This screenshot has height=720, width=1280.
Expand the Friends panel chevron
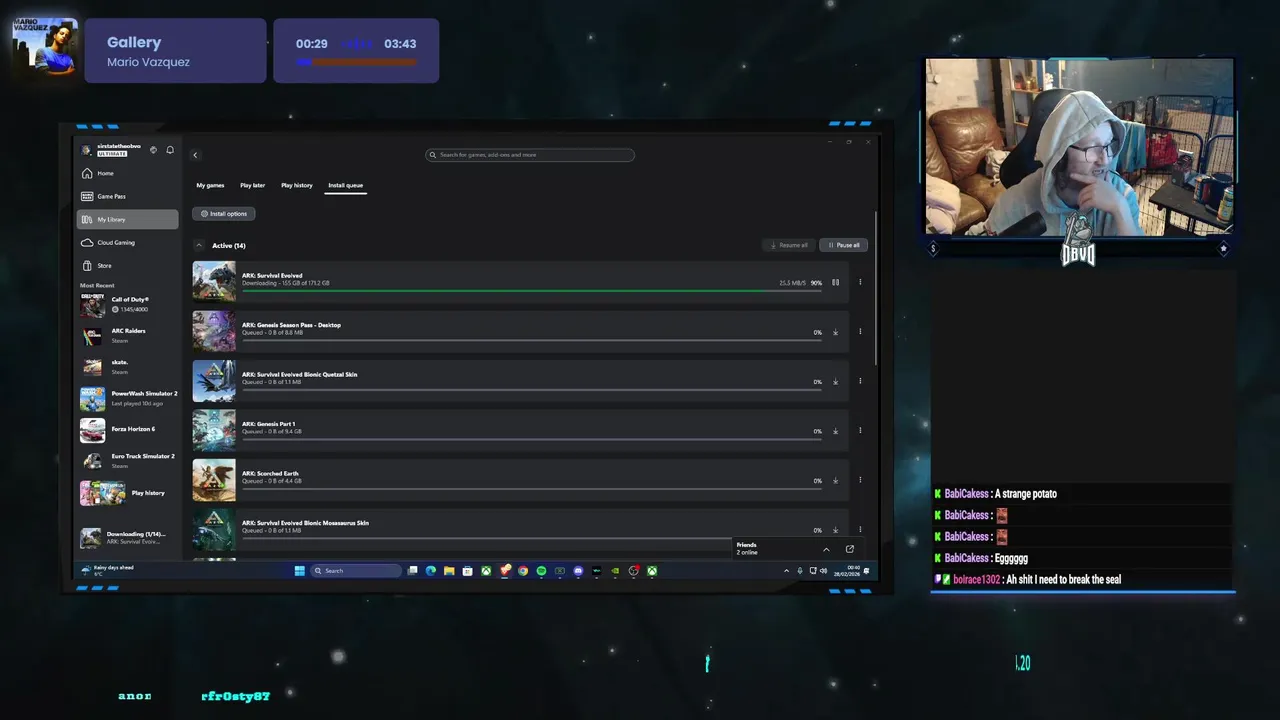pyautogui.click(x=826, y=549)
